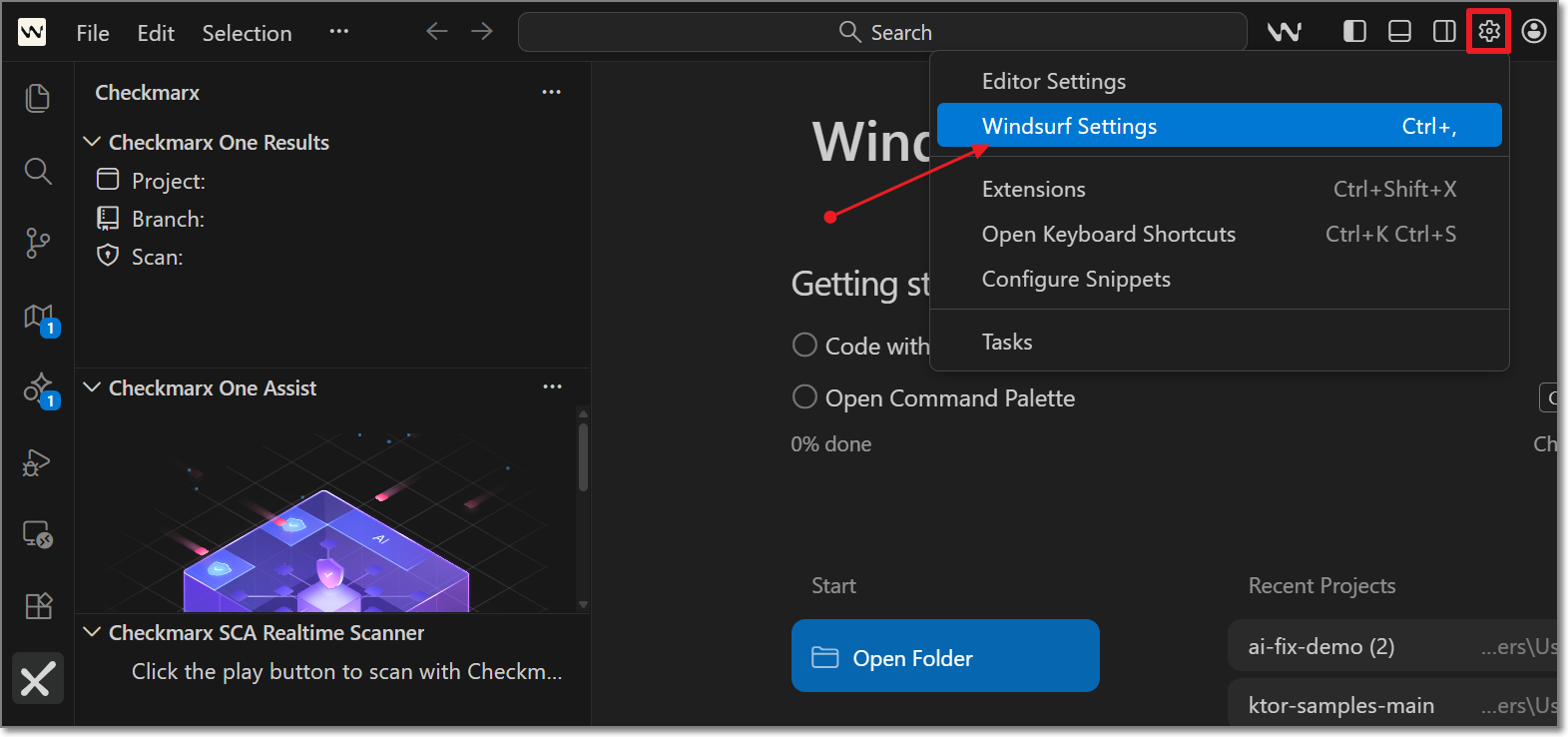This screenshot has height=737, width=1568.
Task: Select the Open Command Palette radio option
Action: (x=804, y=397)
